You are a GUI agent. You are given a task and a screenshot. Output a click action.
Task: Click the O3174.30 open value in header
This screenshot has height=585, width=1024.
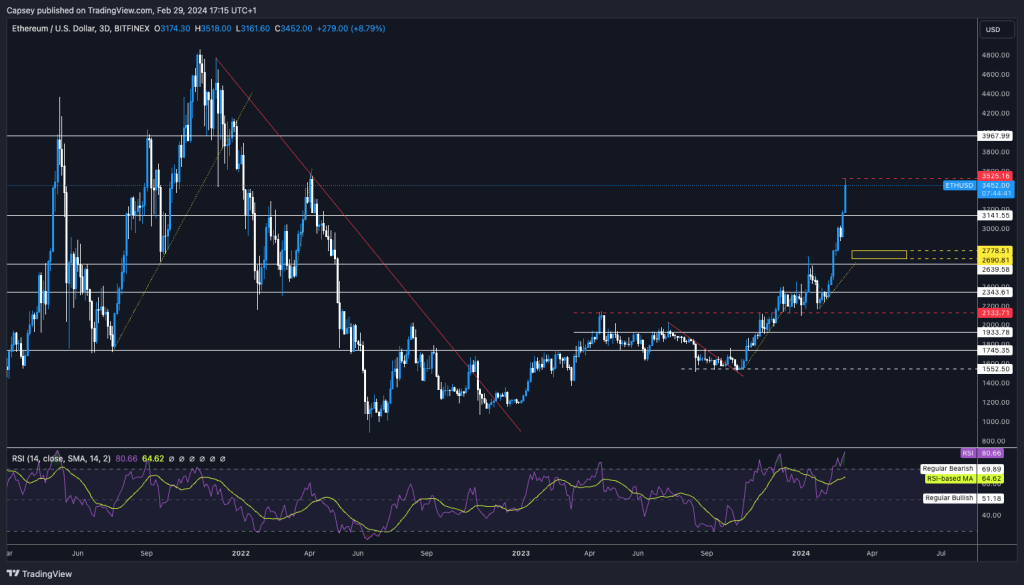(x=172, y=29)
